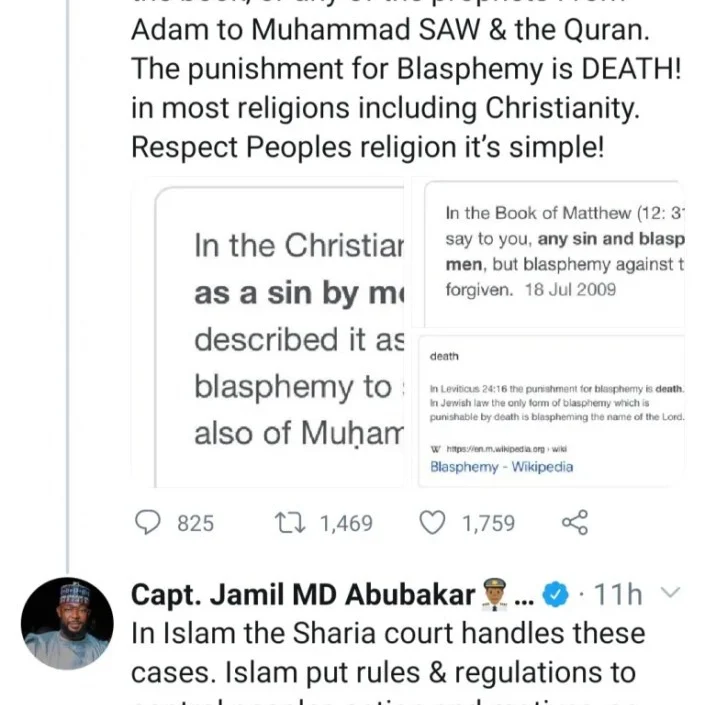Click the blue verified badge
This screenshot has height=705, width=705.
point(553,595)
